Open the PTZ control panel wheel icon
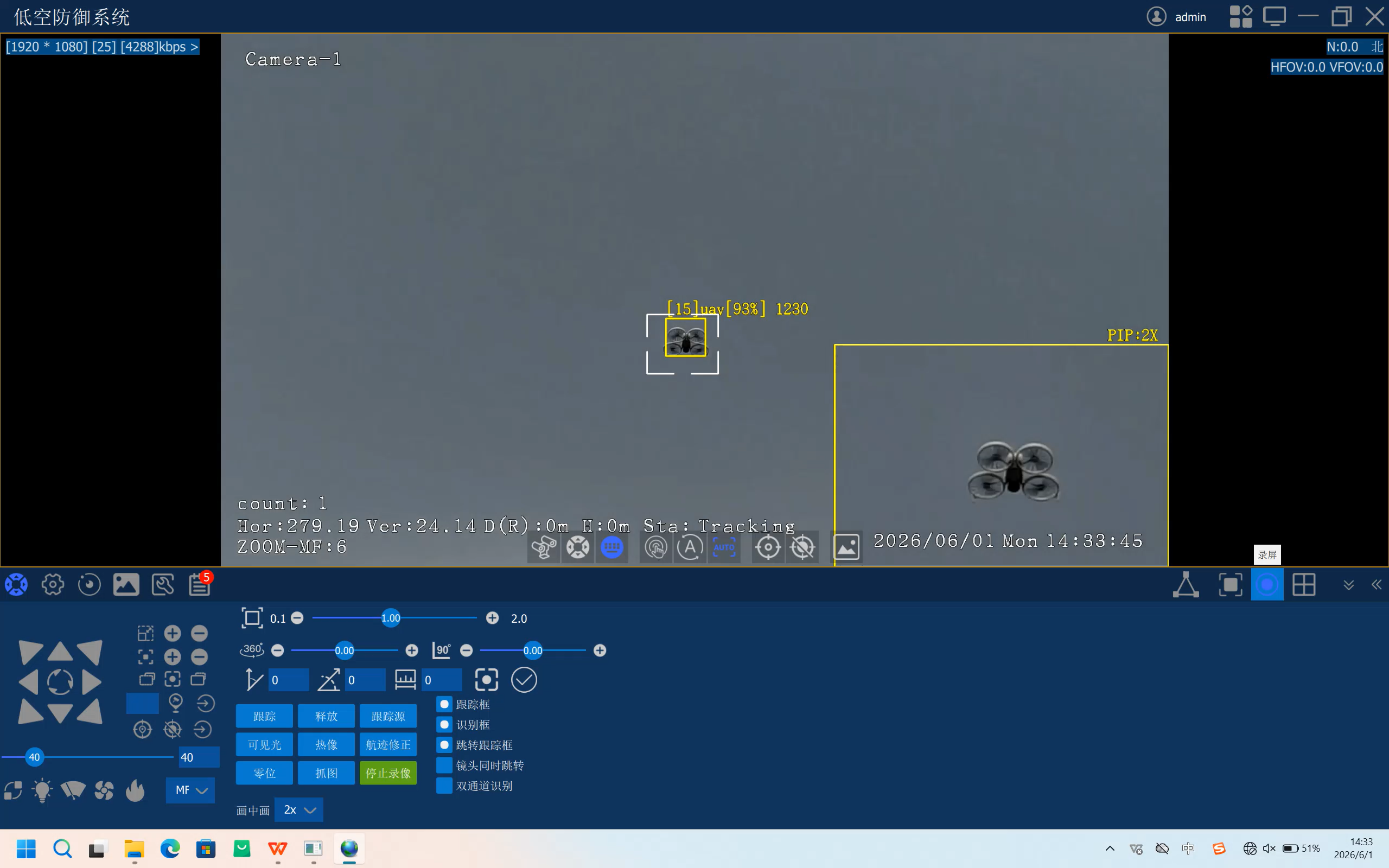The width and height of the screenshot is (1389, 868). pos(16,584)
